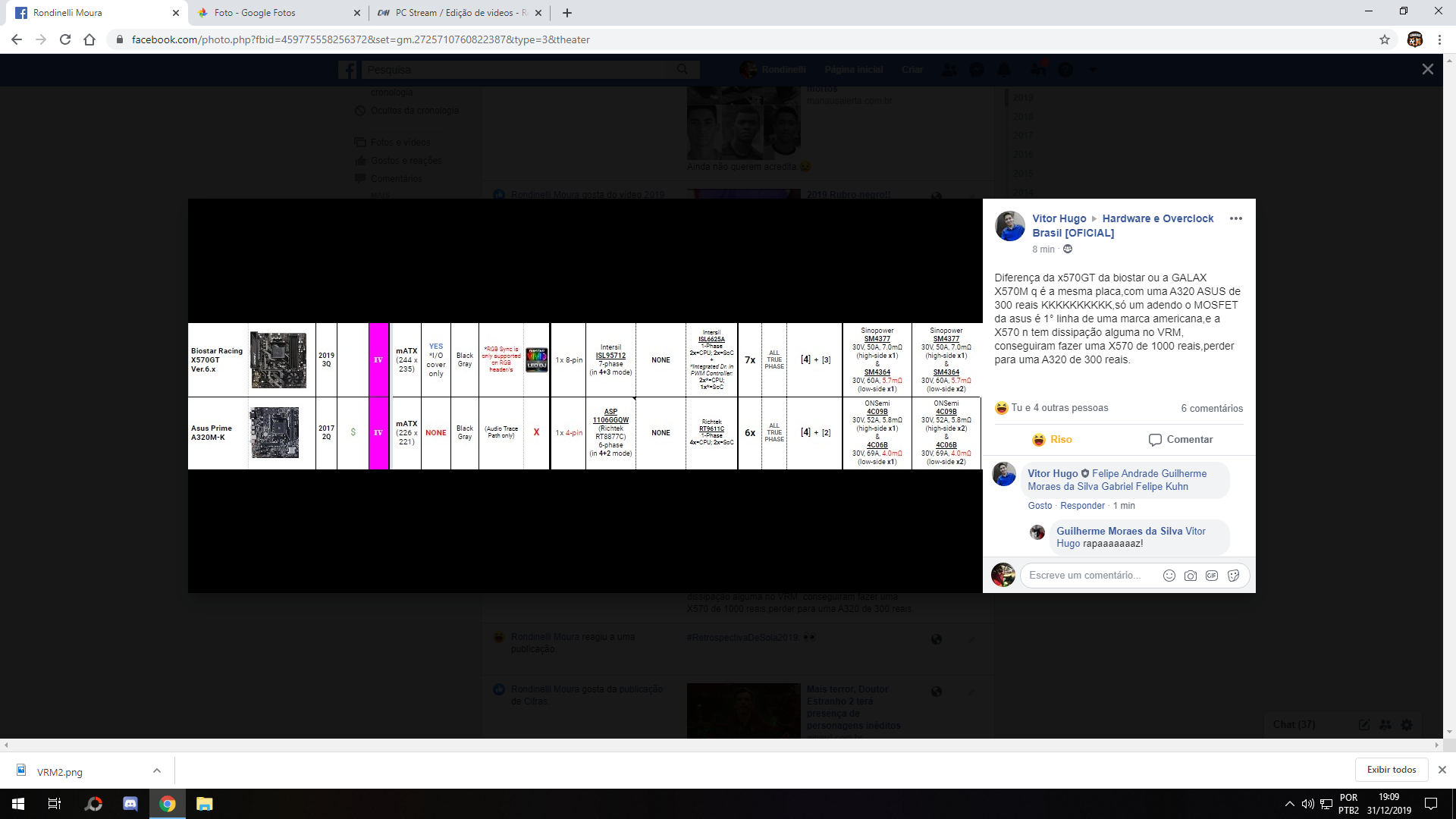The image size is (1456, 819).
Task: View site security lock info
Action: [x=119, y=39]
